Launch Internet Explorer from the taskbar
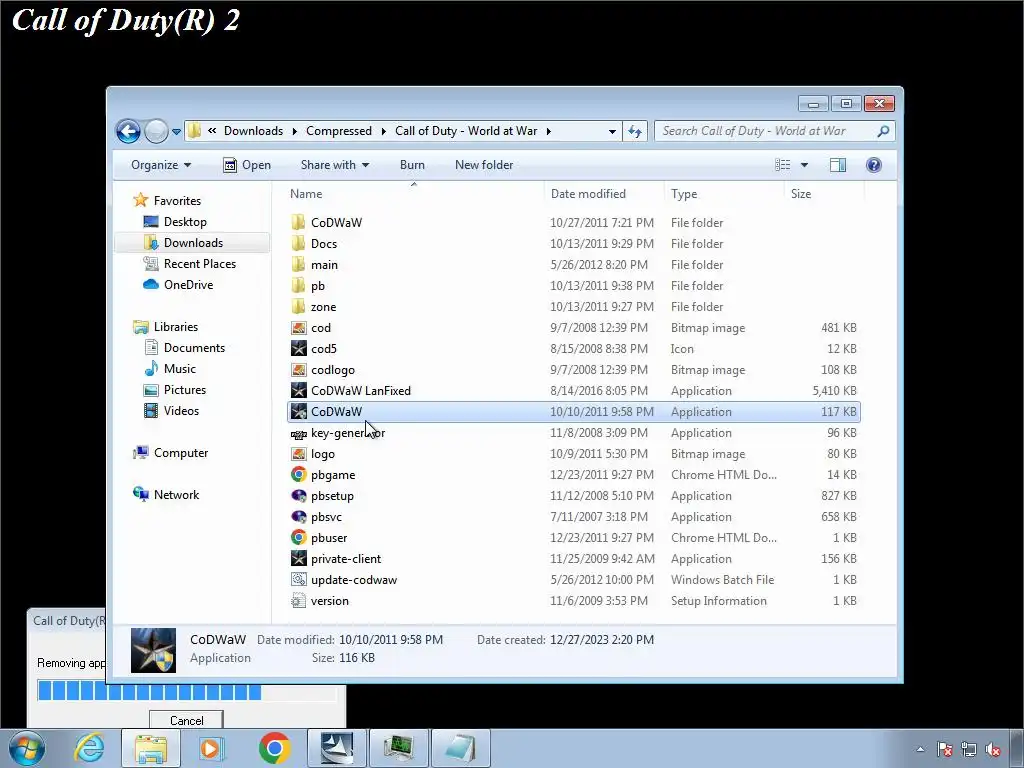This screenshot has height=768, width=1024. [x=89, y=748]
